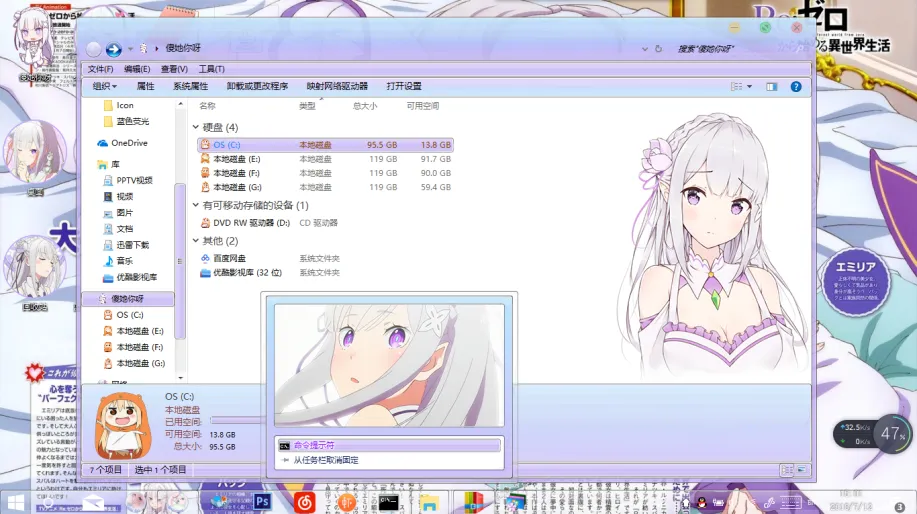Viewport: 917px width, 514px height.
Task: Select OneDrive in the navigation pane
Action: 129,143
